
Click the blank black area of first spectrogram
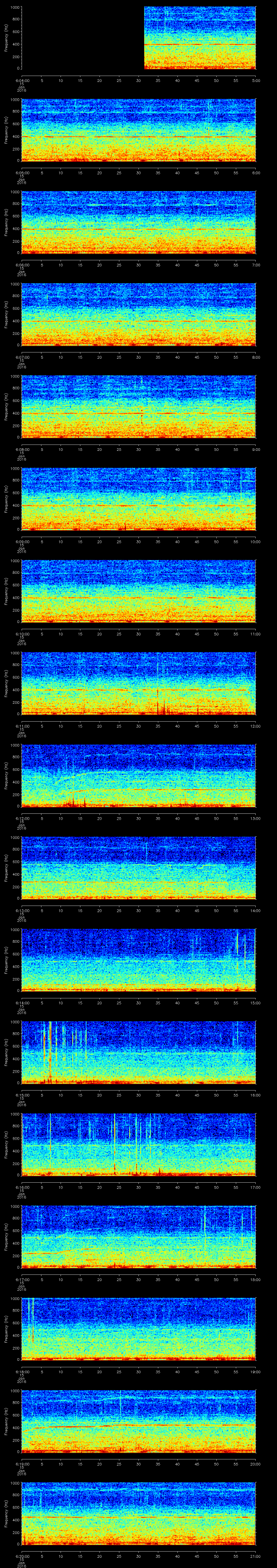coord(82,38)
